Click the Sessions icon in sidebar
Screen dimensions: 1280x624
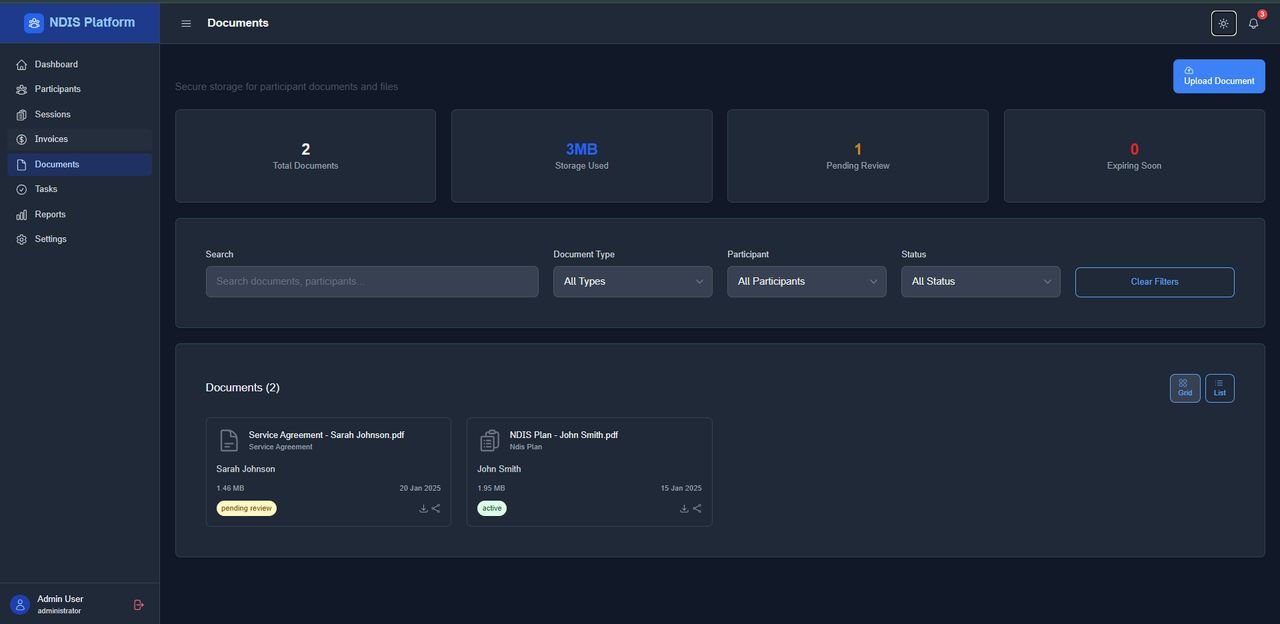(x=22, y=114)
